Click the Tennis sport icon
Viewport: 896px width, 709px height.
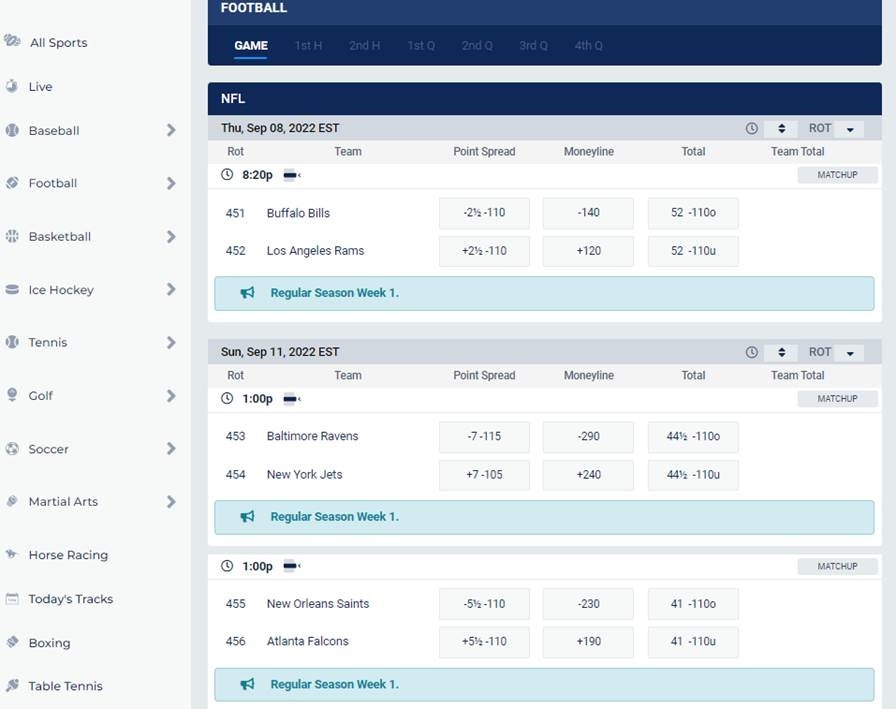point(12,342)
